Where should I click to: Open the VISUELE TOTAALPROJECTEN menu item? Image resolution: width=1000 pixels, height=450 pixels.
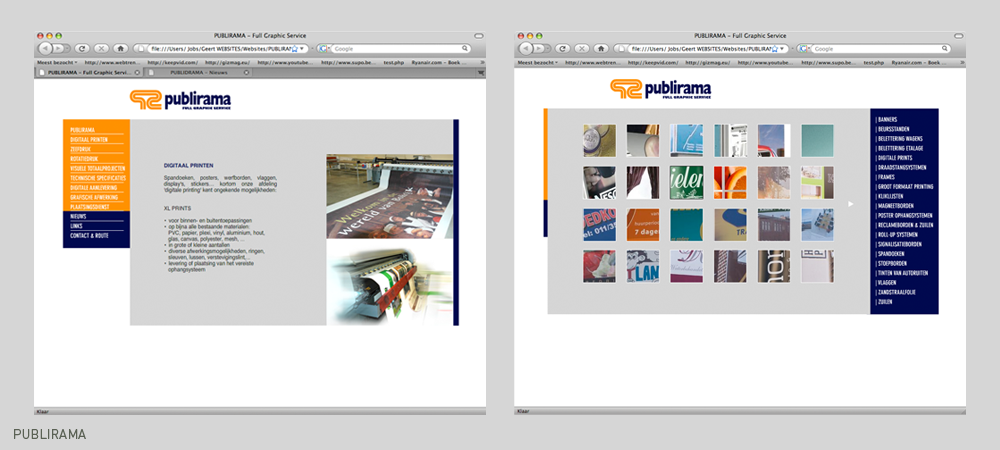click(98, 168)
